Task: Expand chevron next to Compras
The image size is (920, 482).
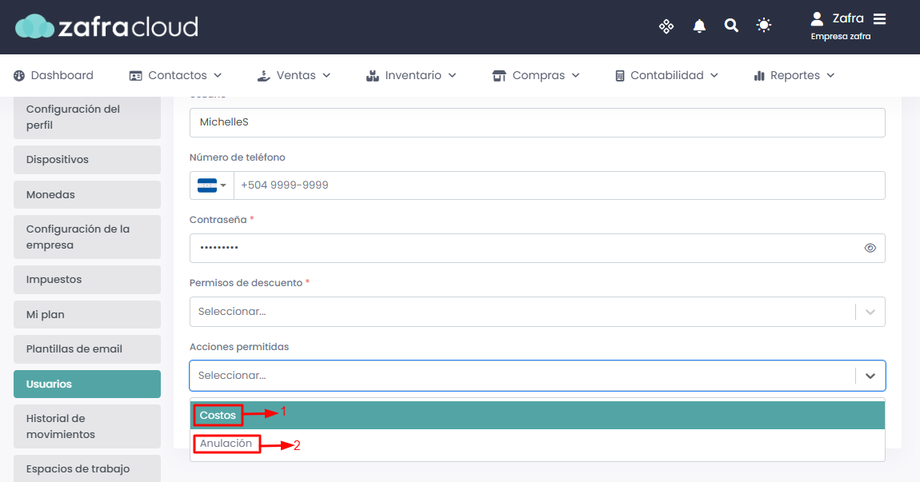Action: (576, 76)
